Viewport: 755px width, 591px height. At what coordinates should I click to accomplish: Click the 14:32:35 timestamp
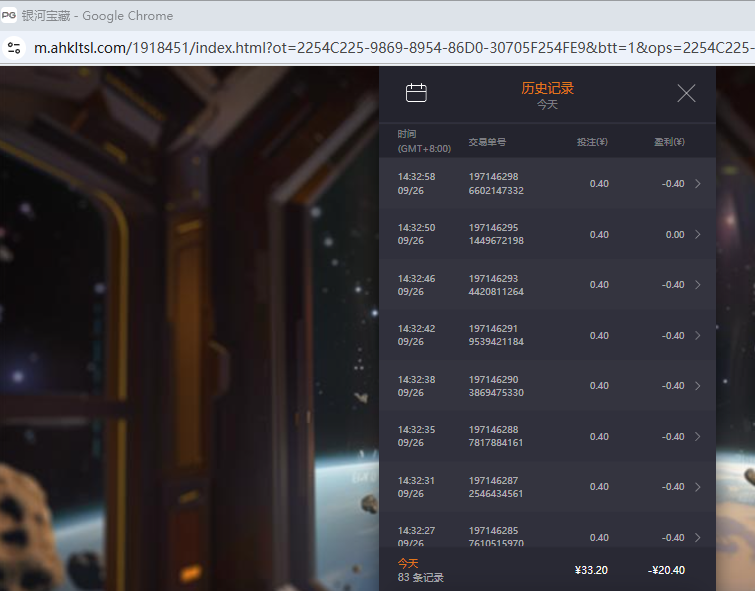(417, 430)
